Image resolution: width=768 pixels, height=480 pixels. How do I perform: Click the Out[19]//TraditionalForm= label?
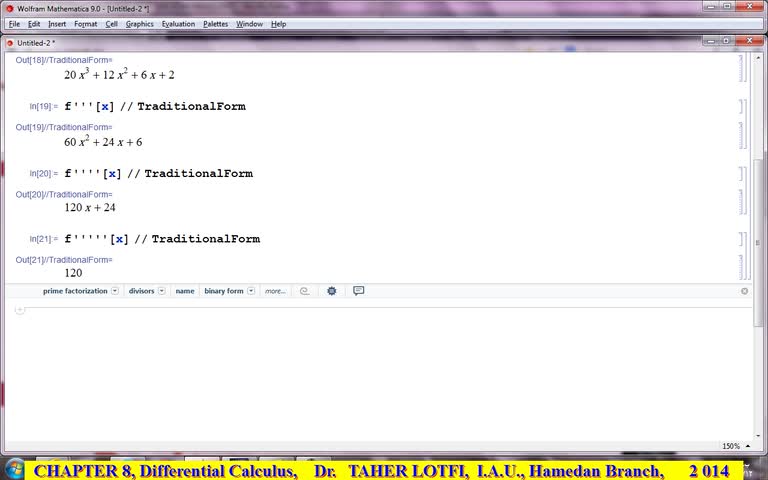(x=64, y=127)
